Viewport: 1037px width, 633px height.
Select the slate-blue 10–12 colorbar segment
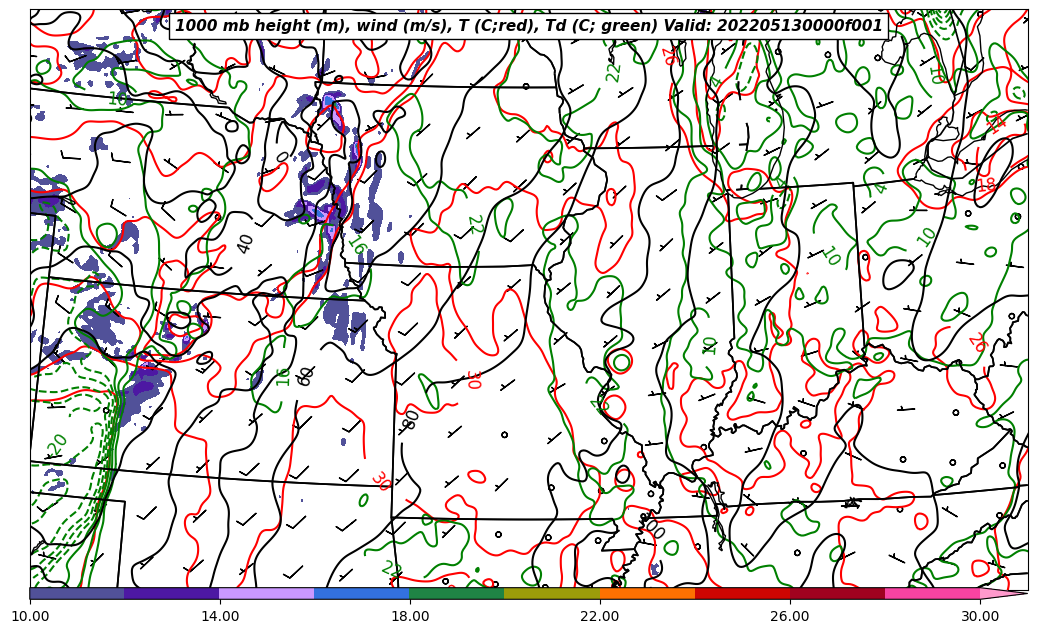click(77, 594)
